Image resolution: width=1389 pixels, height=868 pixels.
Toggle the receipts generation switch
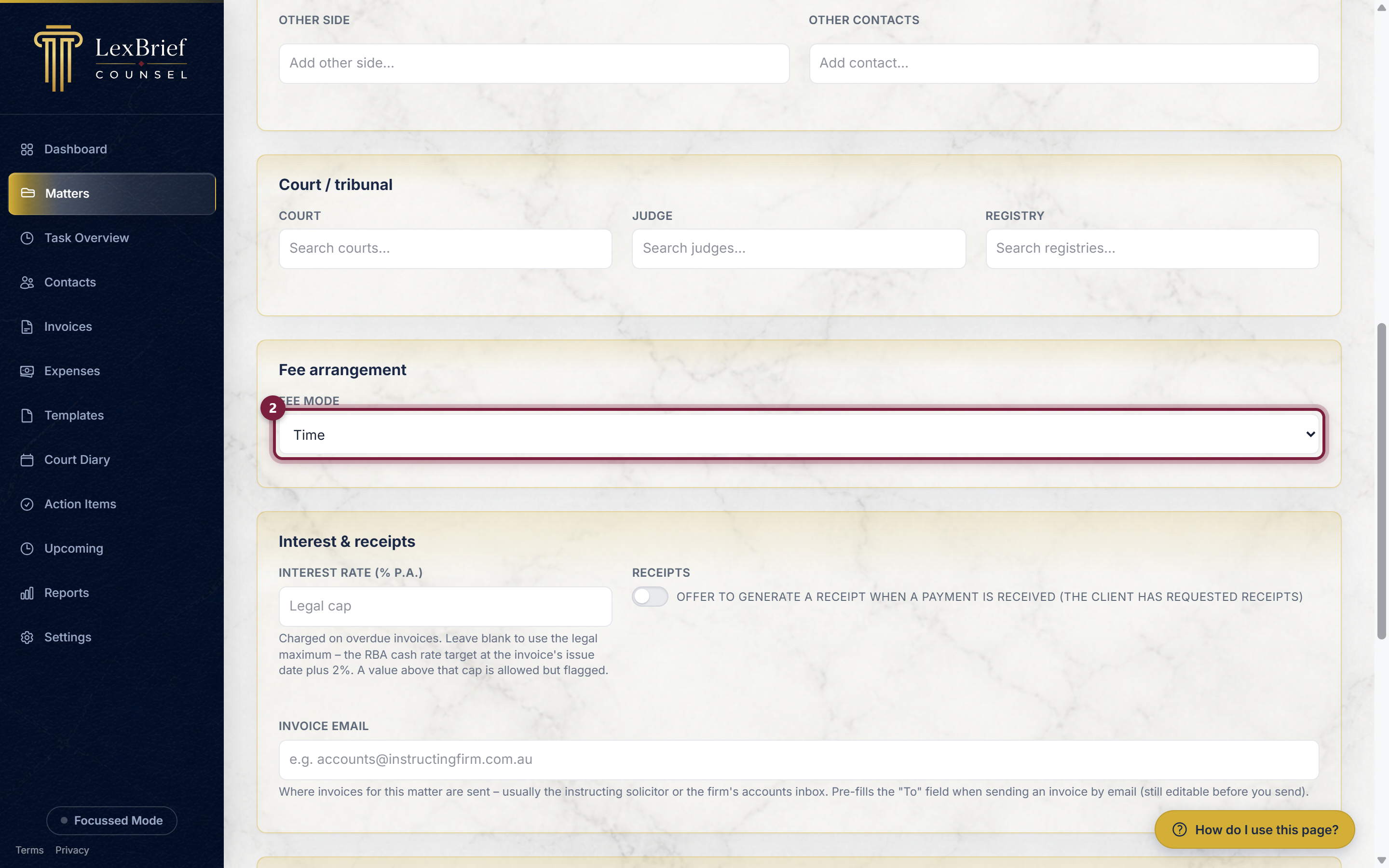[650, 597]
